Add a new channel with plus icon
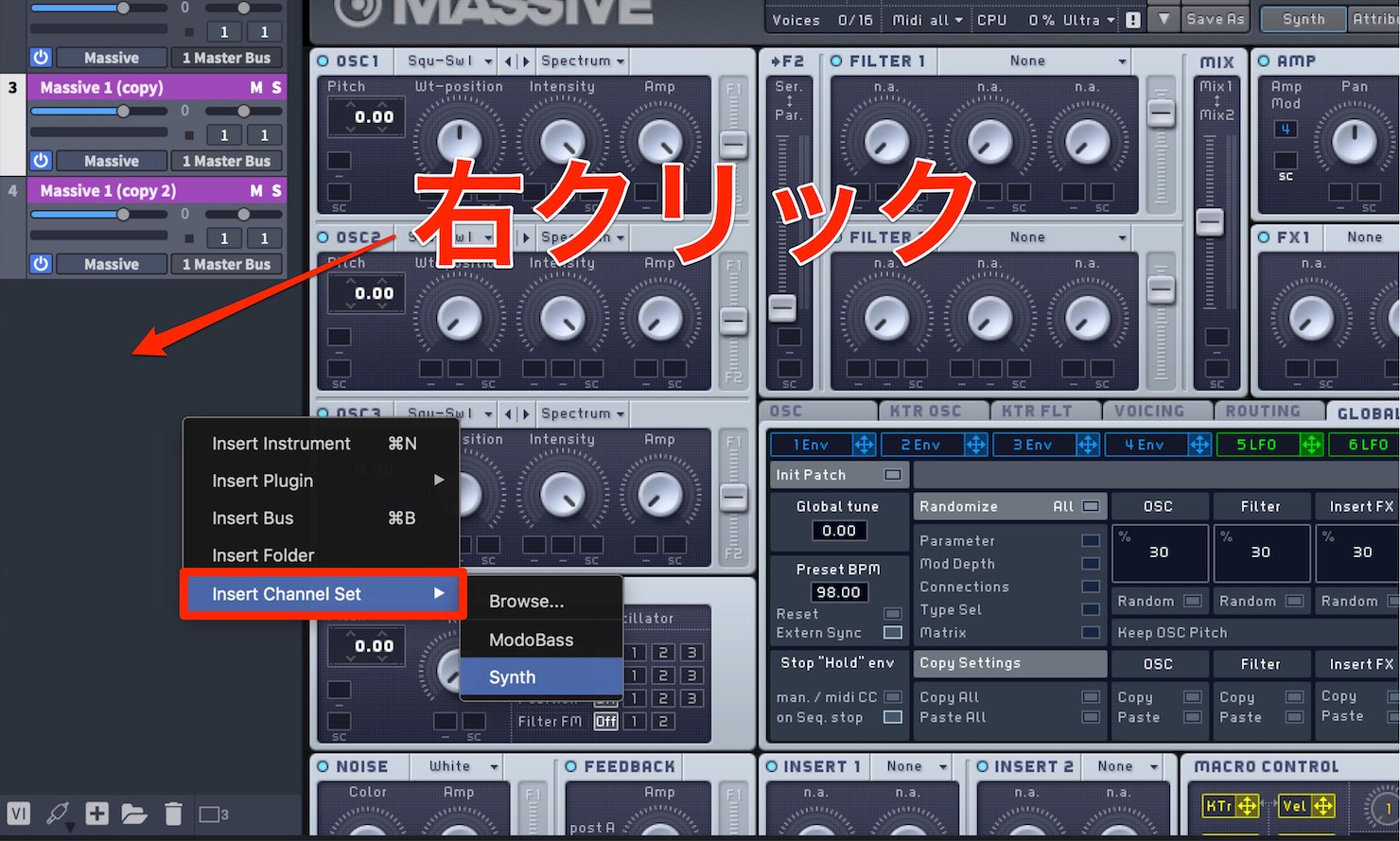This screenshot has height=841, width=1400. (x=96, y=814)
